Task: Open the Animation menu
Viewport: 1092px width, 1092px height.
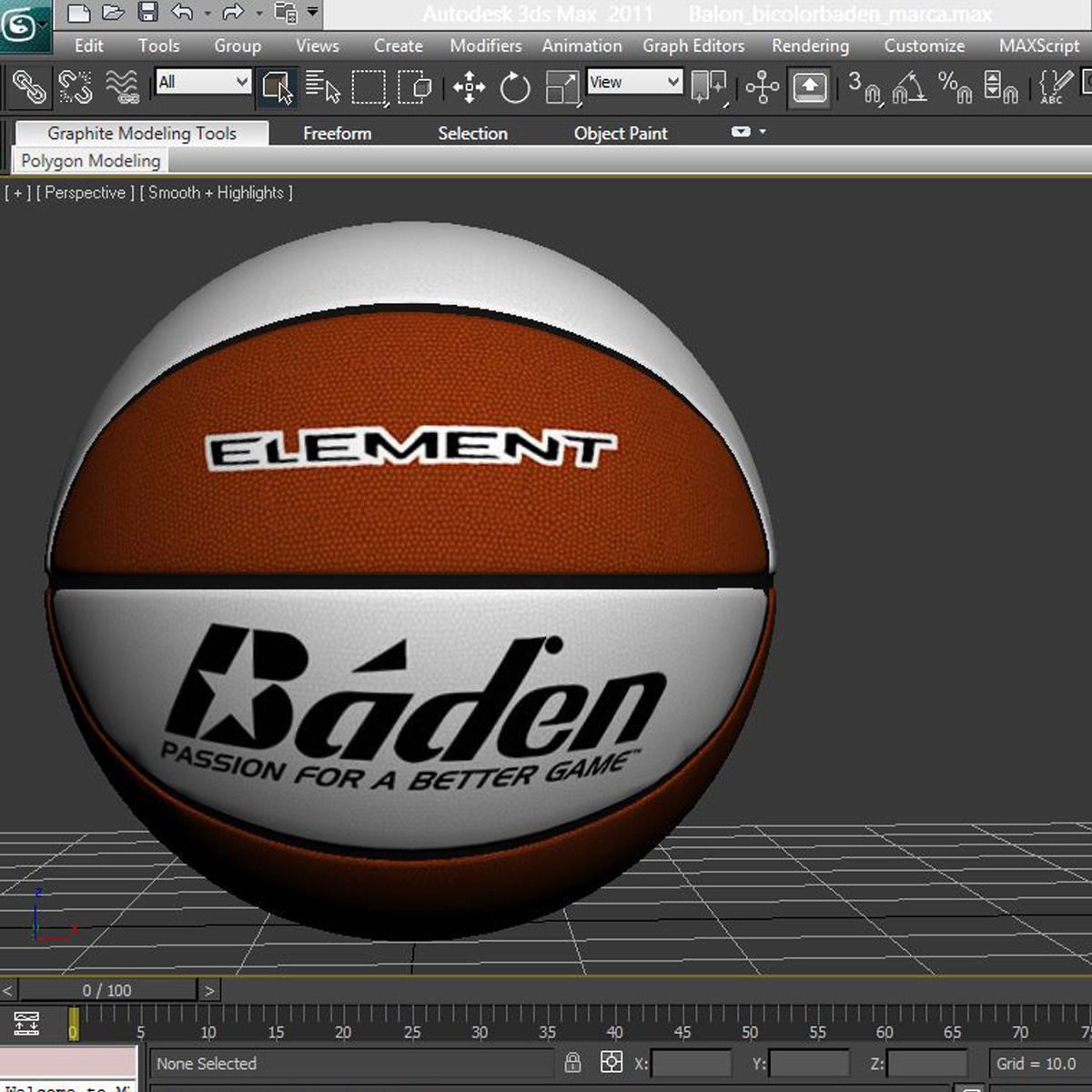Action: click(581, 45)
